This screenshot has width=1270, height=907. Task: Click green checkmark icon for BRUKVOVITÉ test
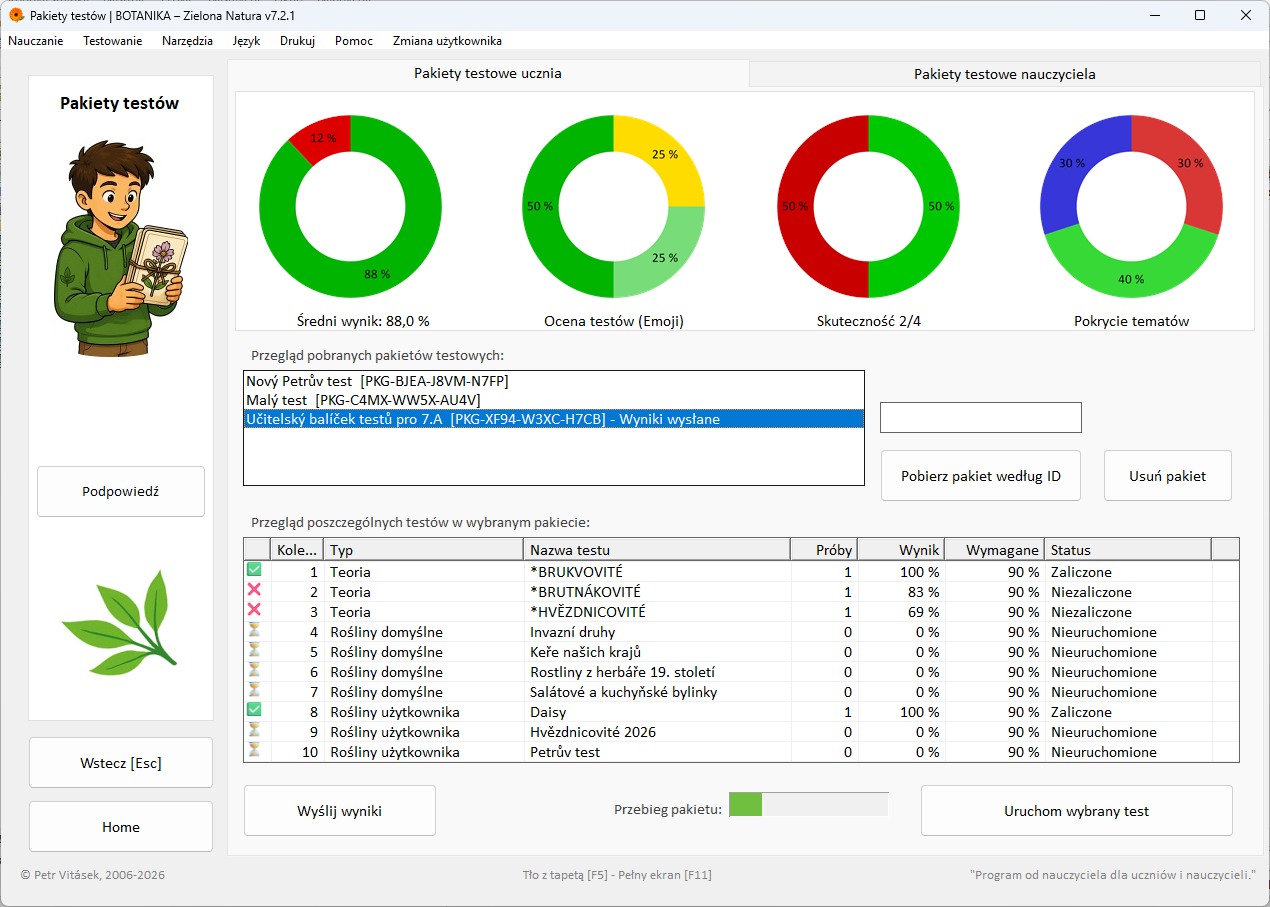[254, 570]
